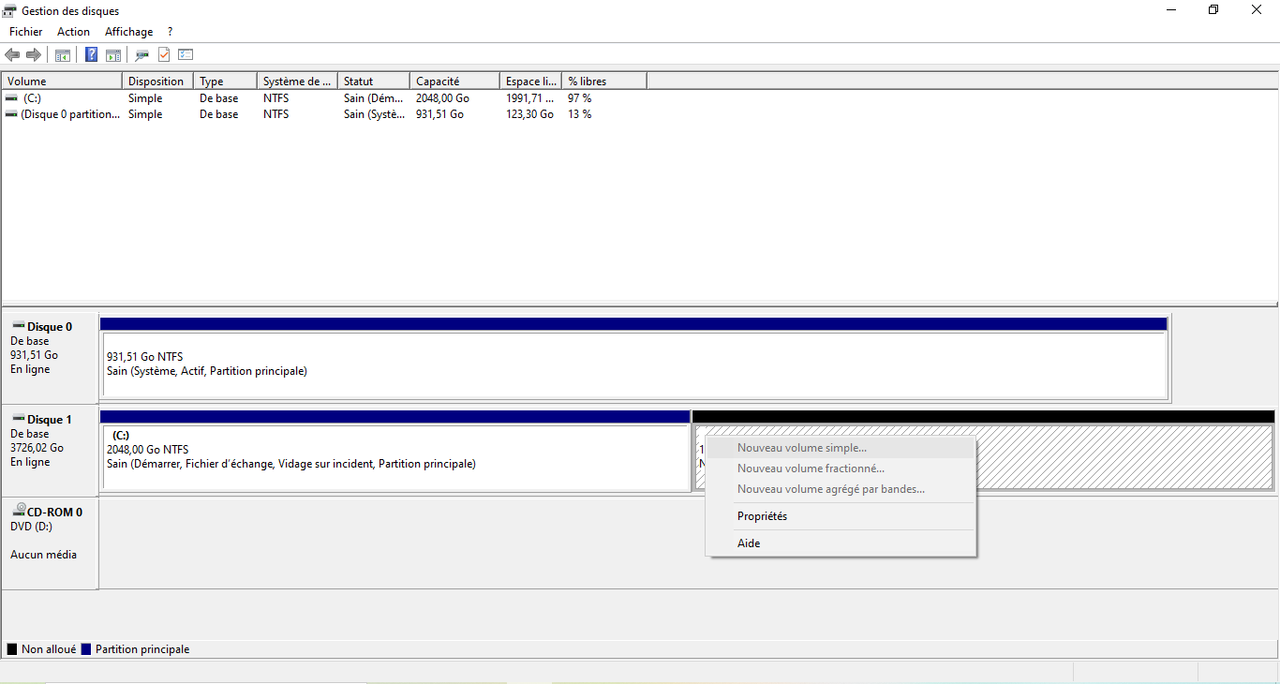Click NTFS cell in the (C:) row
Image resolution: width=1280 pixels, height=684 pixels.
tap(276, 99)
